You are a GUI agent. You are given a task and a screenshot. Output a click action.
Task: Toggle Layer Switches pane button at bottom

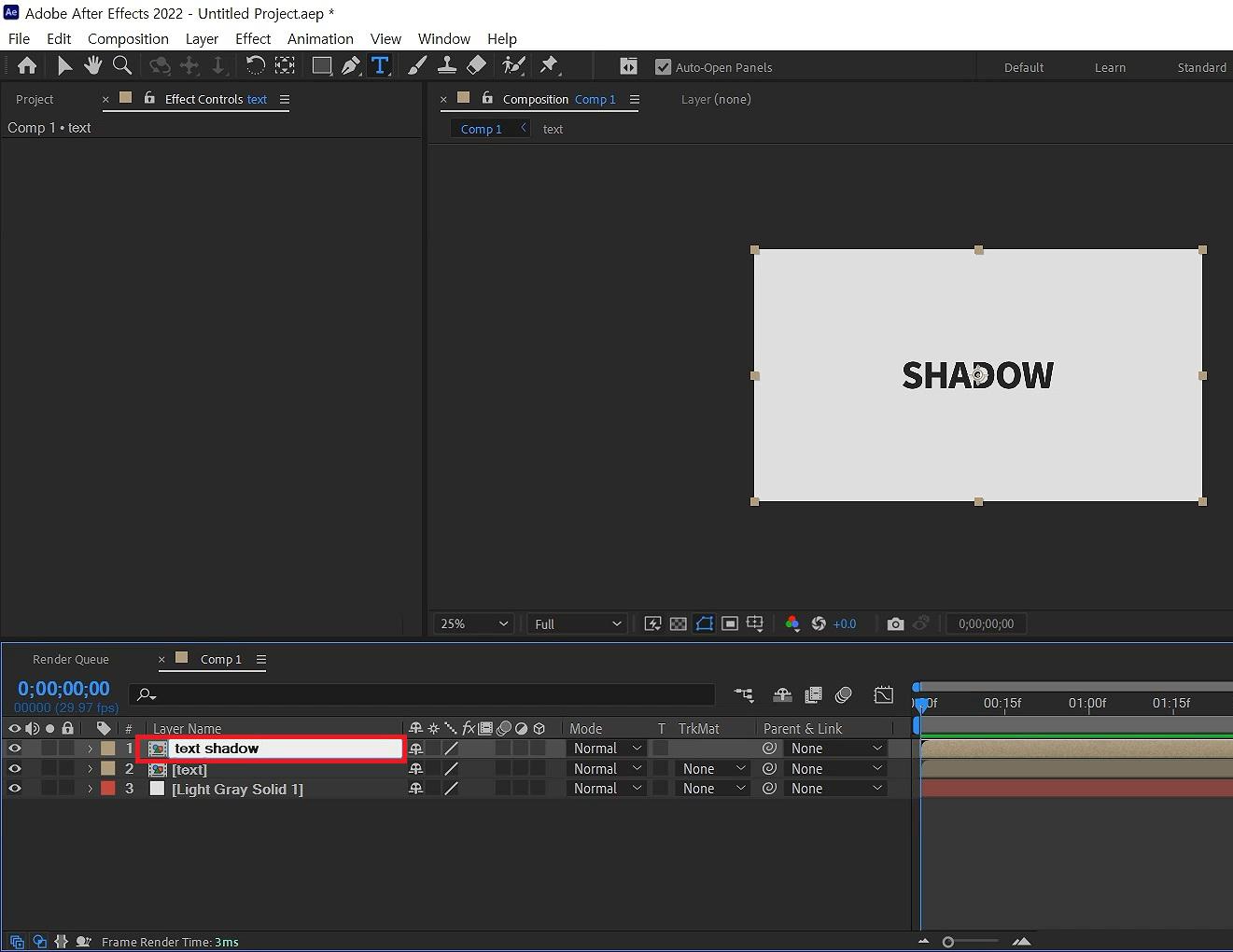click(x=17, y=942)
